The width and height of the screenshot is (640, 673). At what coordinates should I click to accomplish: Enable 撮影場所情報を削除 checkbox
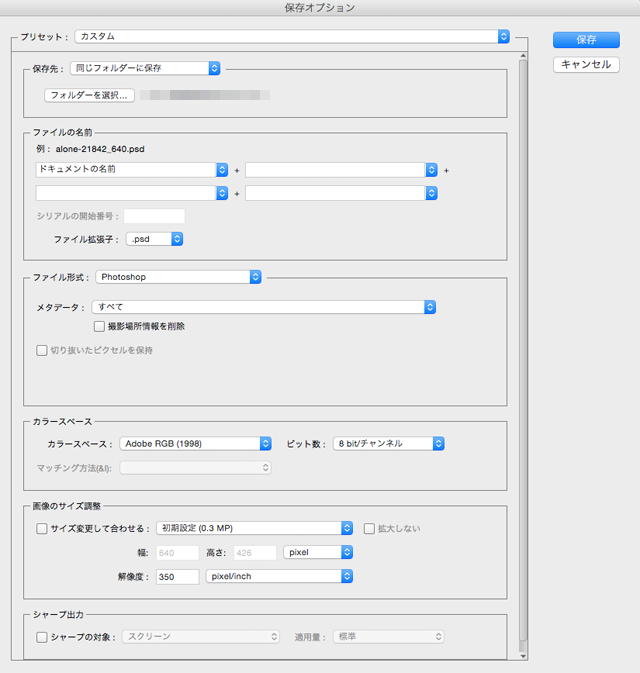tap(99, 326)
